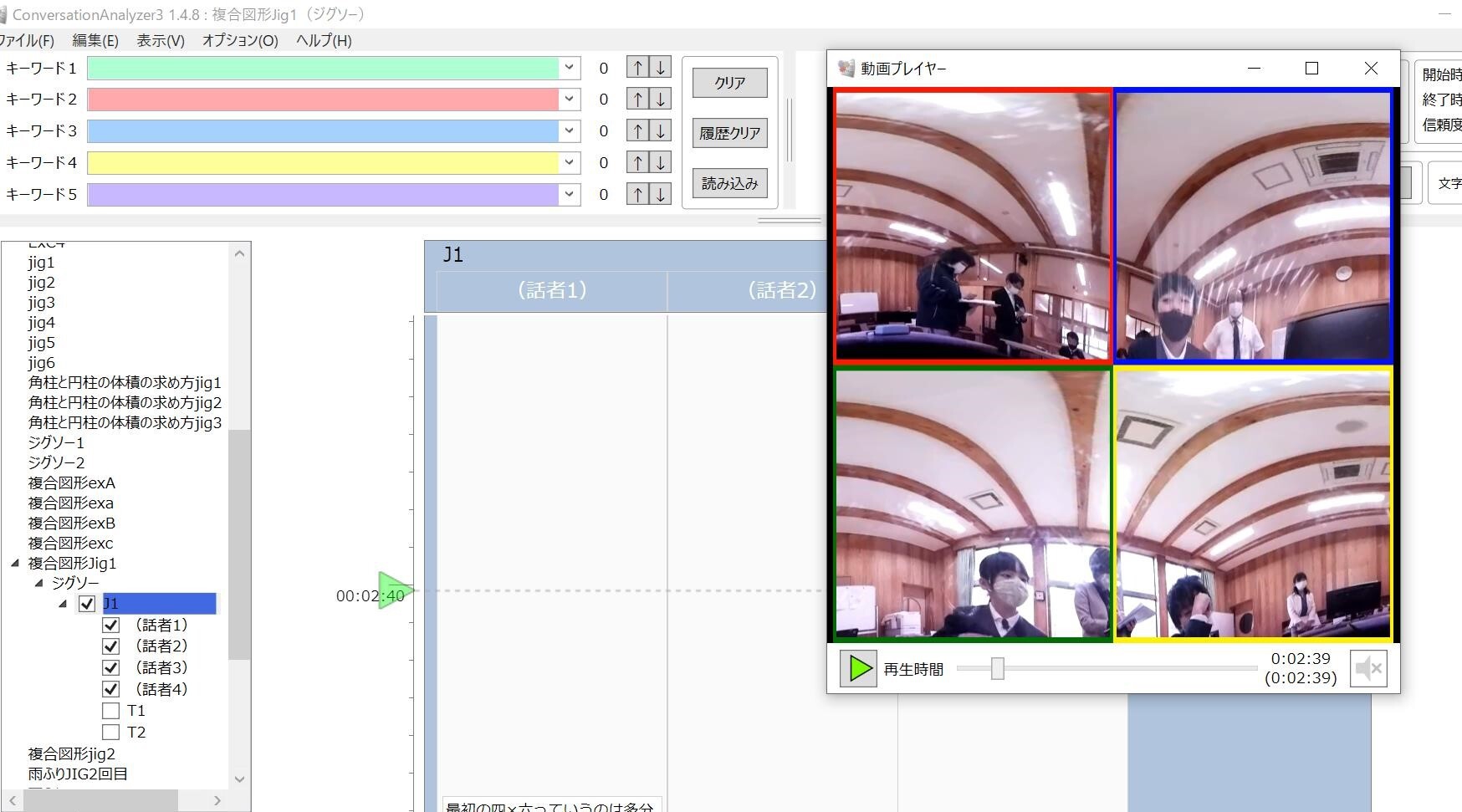Open the 表示(V) menu

[161, 40]
